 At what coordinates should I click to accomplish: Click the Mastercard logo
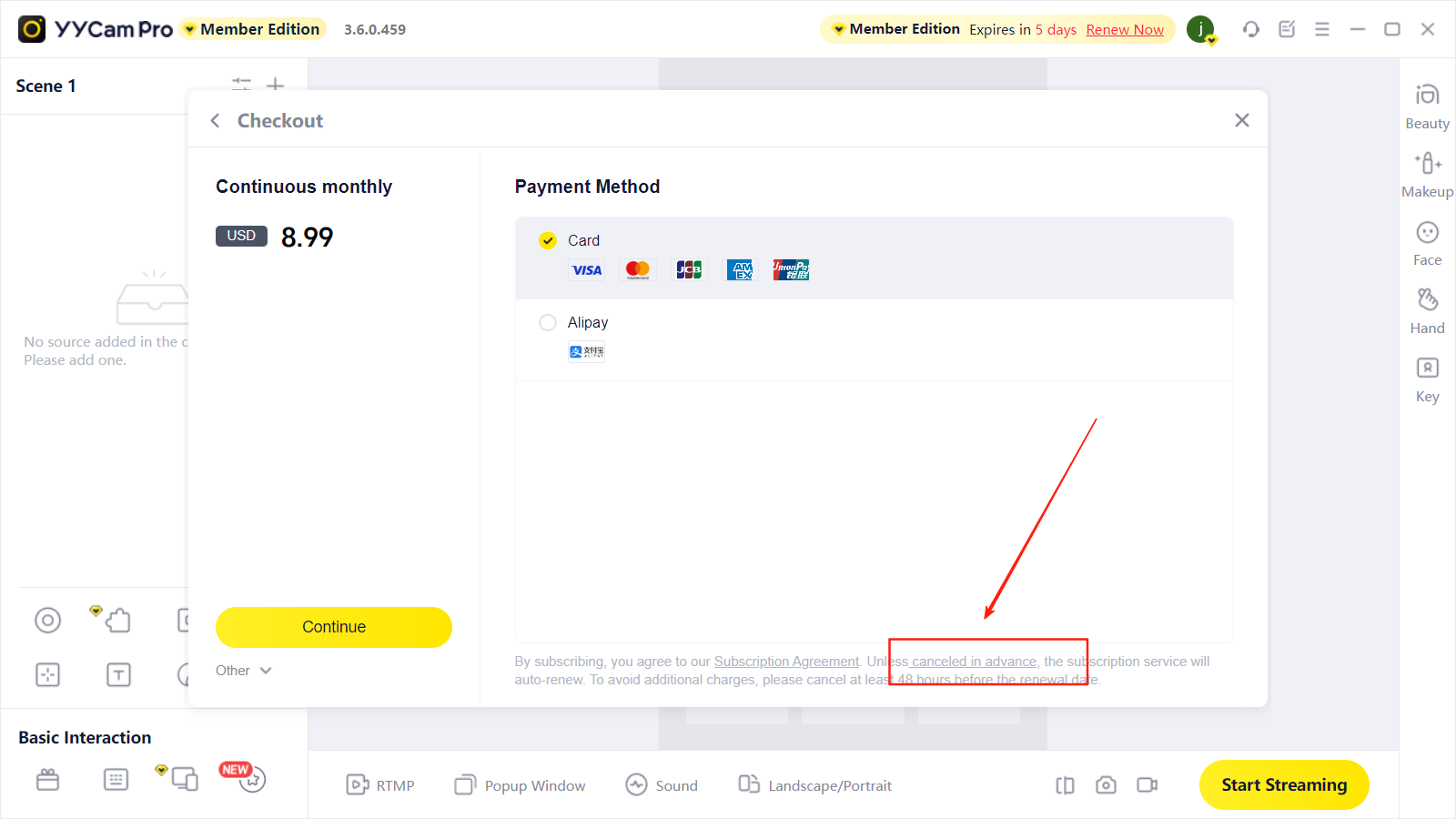click(638, 270)
